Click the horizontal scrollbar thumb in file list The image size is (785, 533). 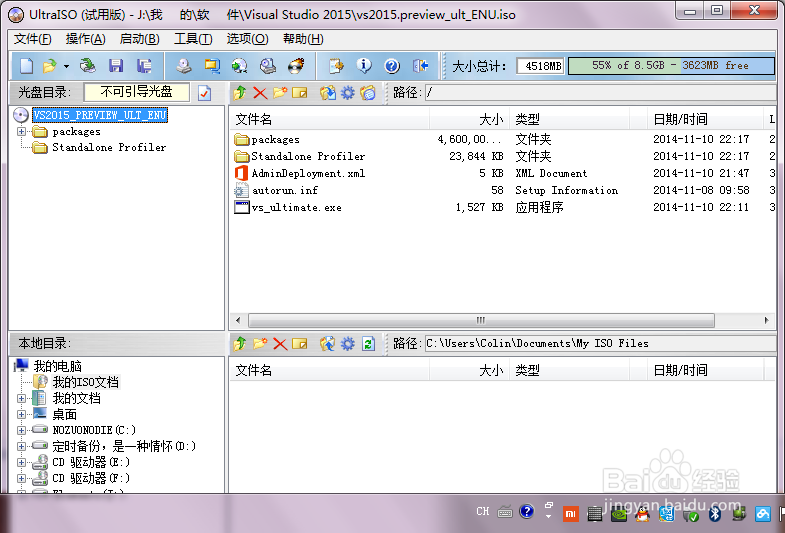point(481,320)
